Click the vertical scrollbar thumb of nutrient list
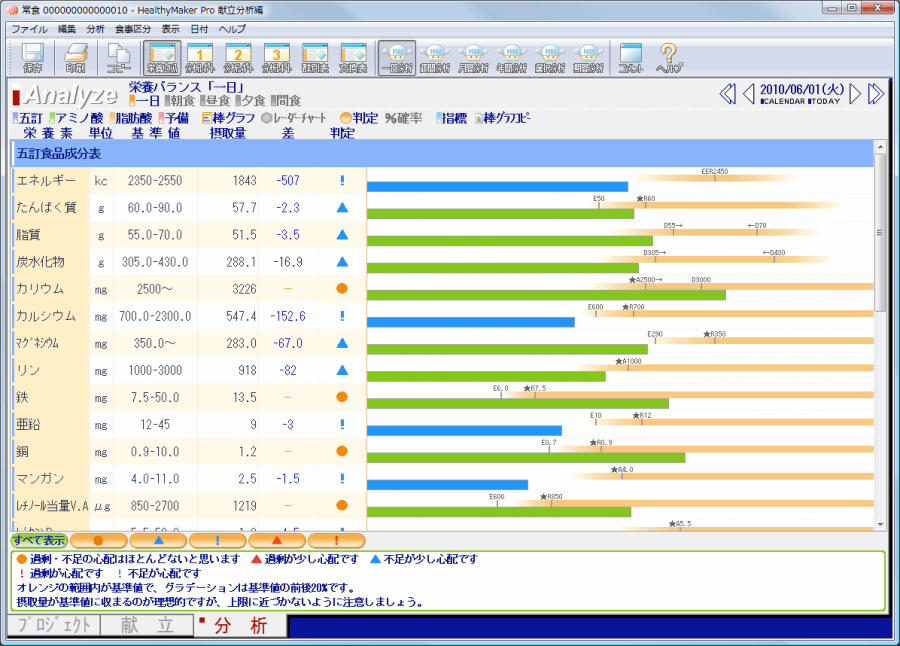900x646 pixels. click(x=880, y=233)
